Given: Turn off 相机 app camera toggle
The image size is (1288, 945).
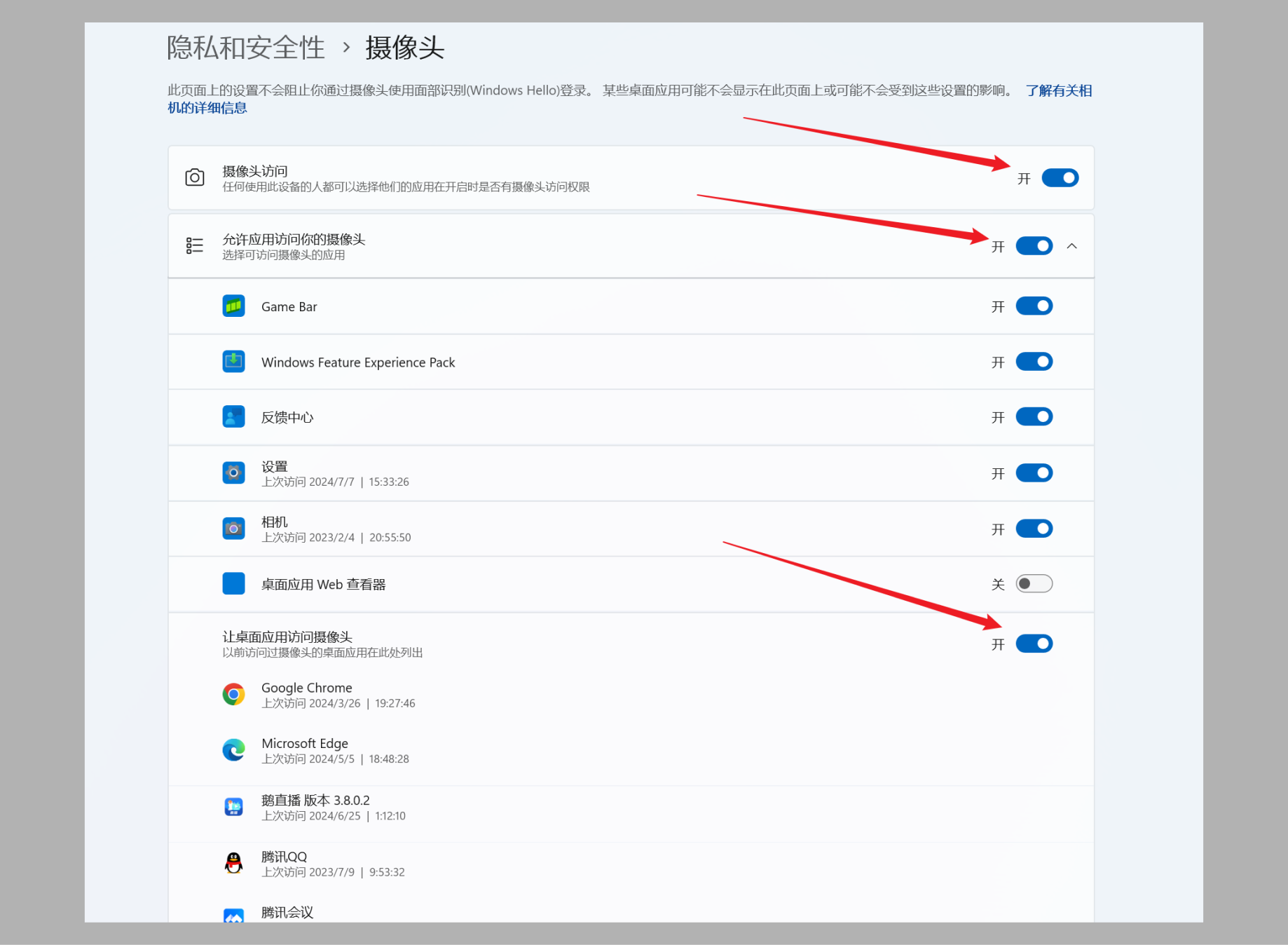Looking at the screenshot, I should [1034, 529].
